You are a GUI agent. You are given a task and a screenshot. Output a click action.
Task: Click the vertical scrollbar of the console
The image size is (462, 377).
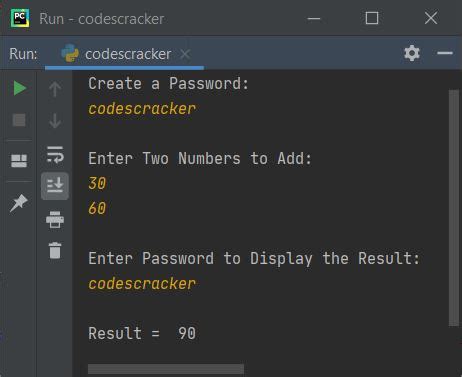(x=453, y=208)
